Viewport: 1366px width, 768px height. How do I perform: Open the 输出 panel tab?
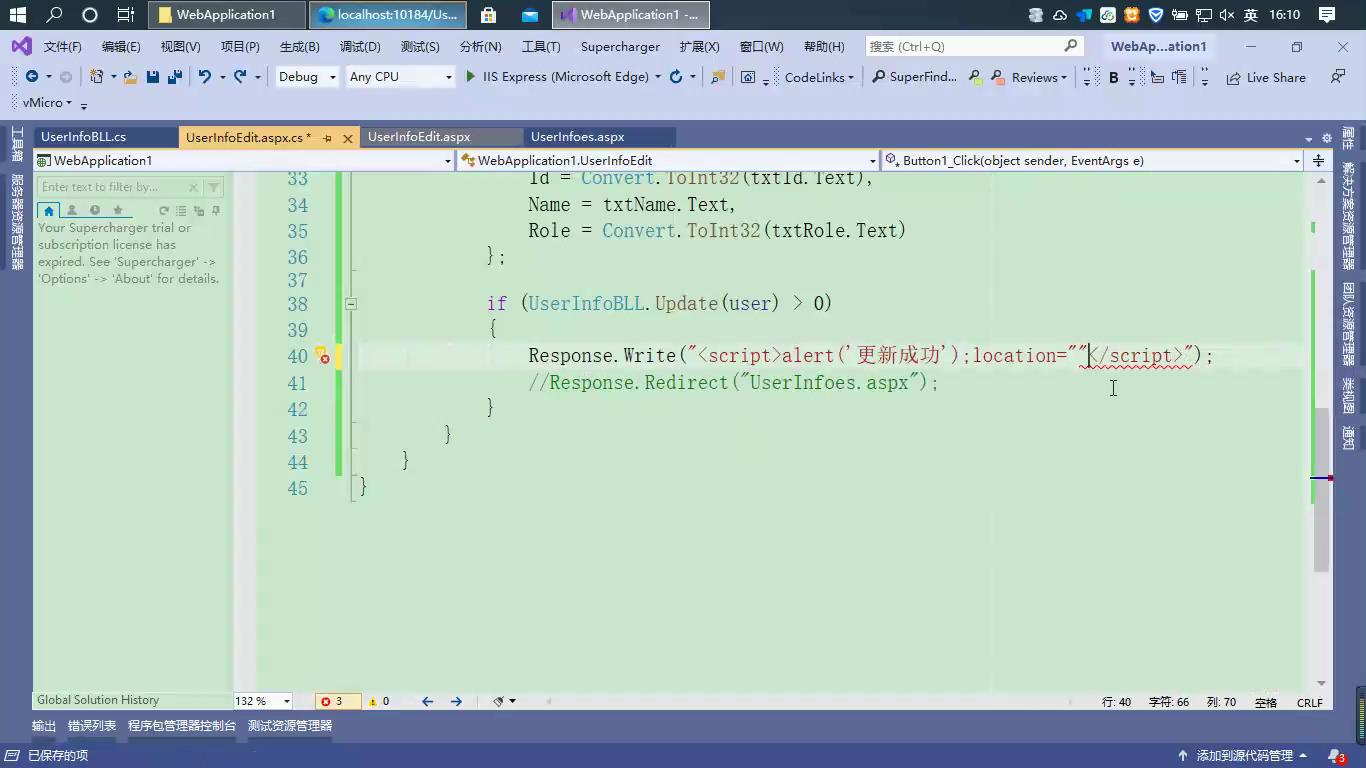click(44, 726)
